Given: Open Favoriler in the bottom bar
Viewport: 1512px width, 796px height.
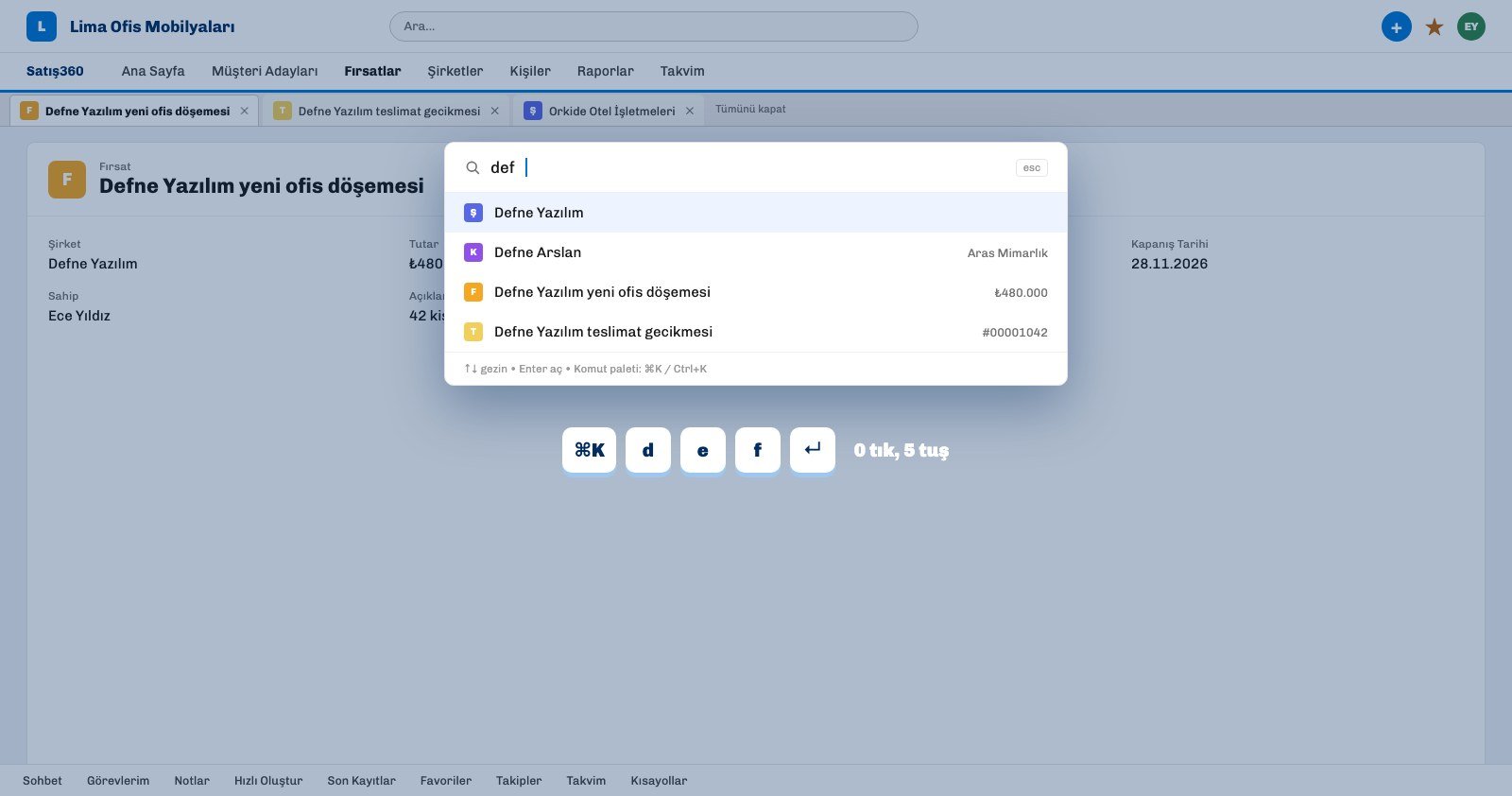Looking at the screenshot, I should pyautogui.click(x=446, y=781).
